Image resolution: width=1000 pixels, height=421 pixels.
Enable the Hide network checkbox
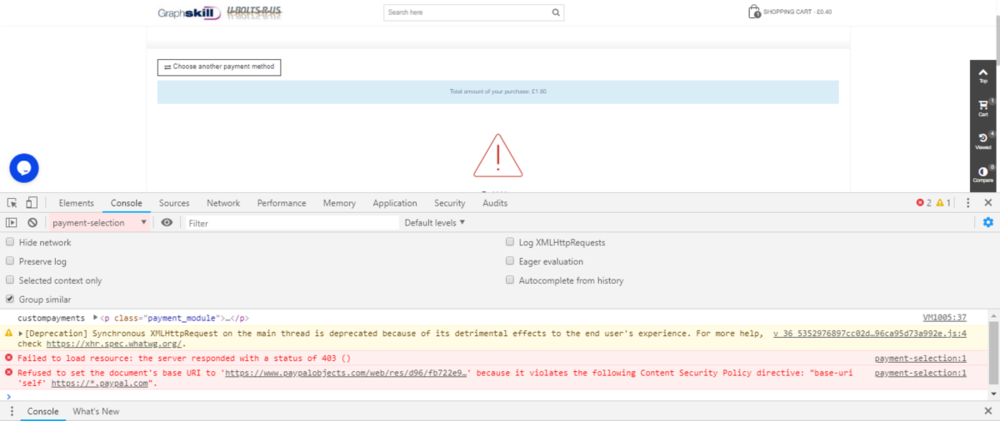(x=10, y=242)
